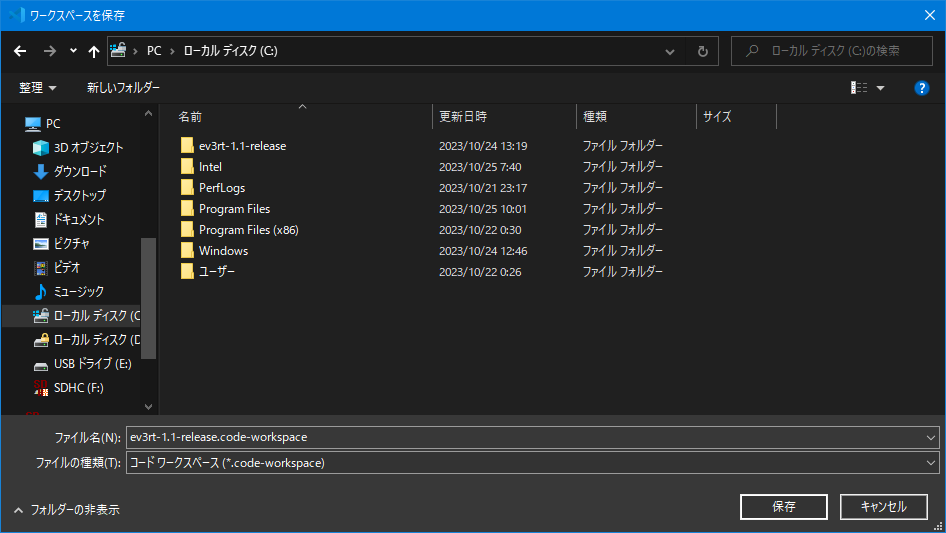Open ダウンロード in navigation pane
The image size is (946, 533).
(80, 171)
